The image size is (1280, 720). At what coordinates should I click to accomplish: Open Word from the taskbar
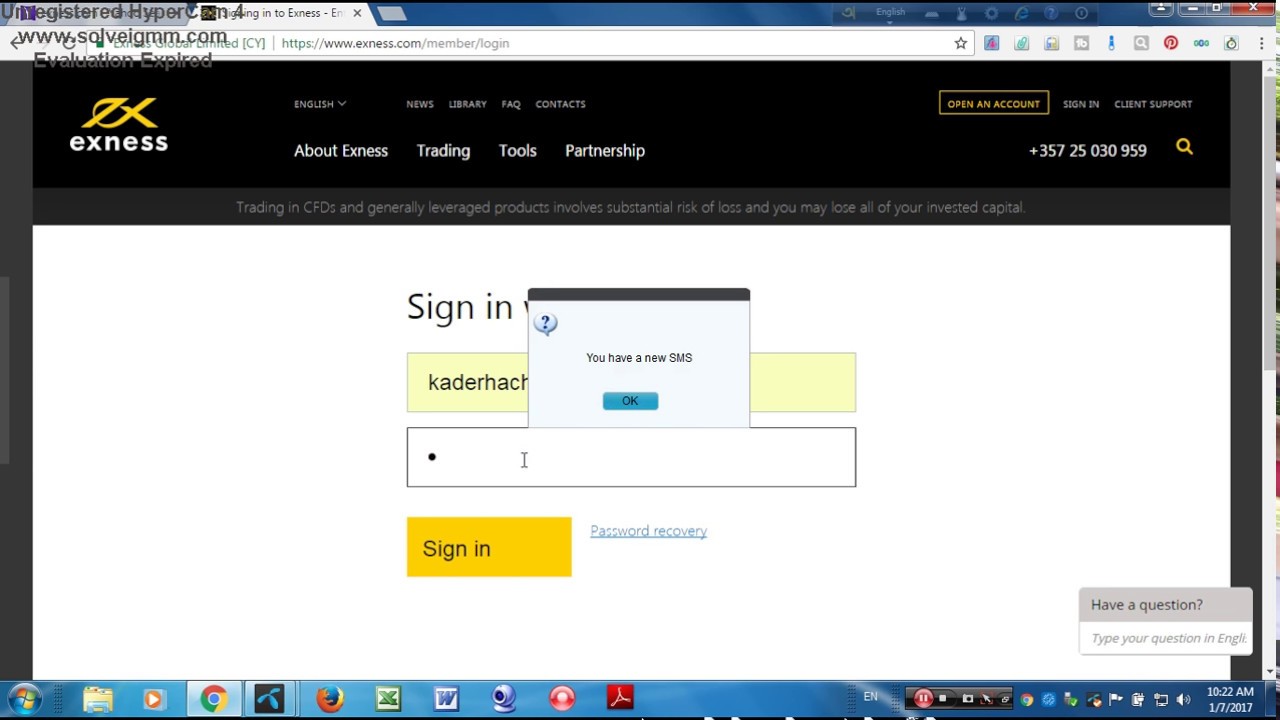[446, 698]
